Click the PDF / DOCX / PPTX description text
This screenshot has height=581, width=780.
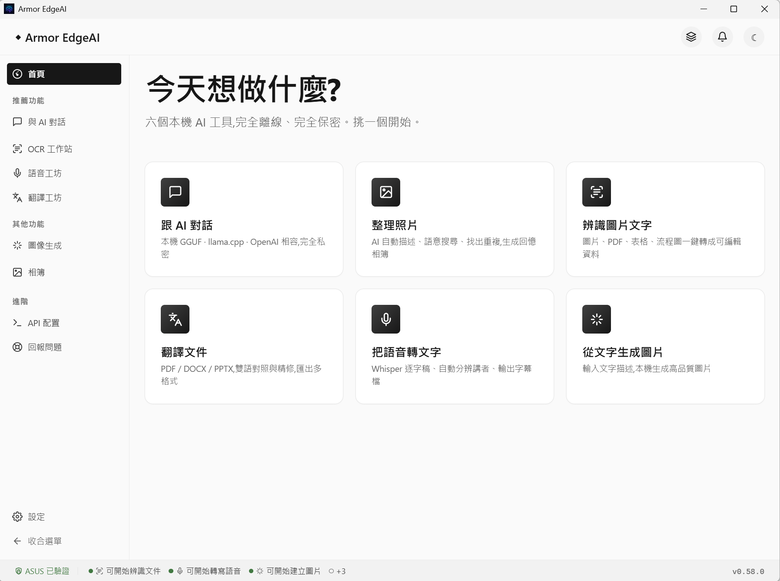[241, 375]
